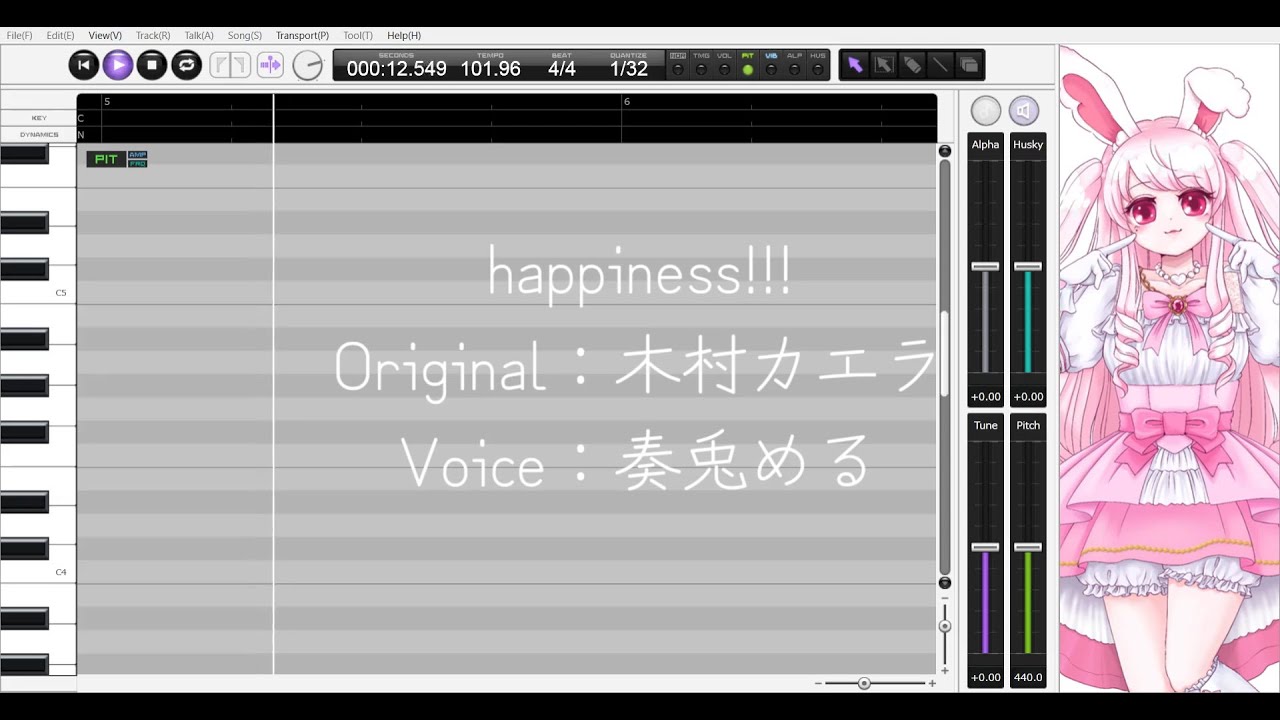Toggle the loop playback button
This screenshot has width=1280, height=720.
pos(186,65)
